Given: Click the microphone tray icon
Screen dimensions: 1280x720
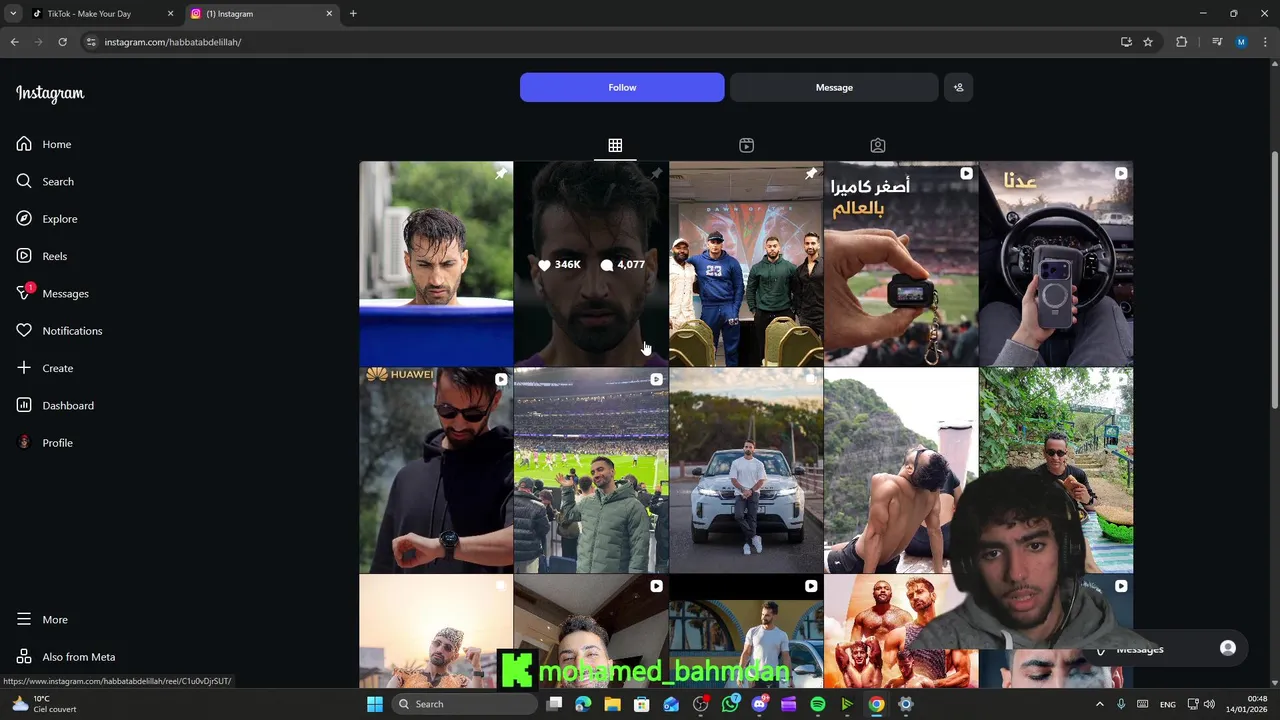Looking at the screenshot, I should coord(1121,704).
